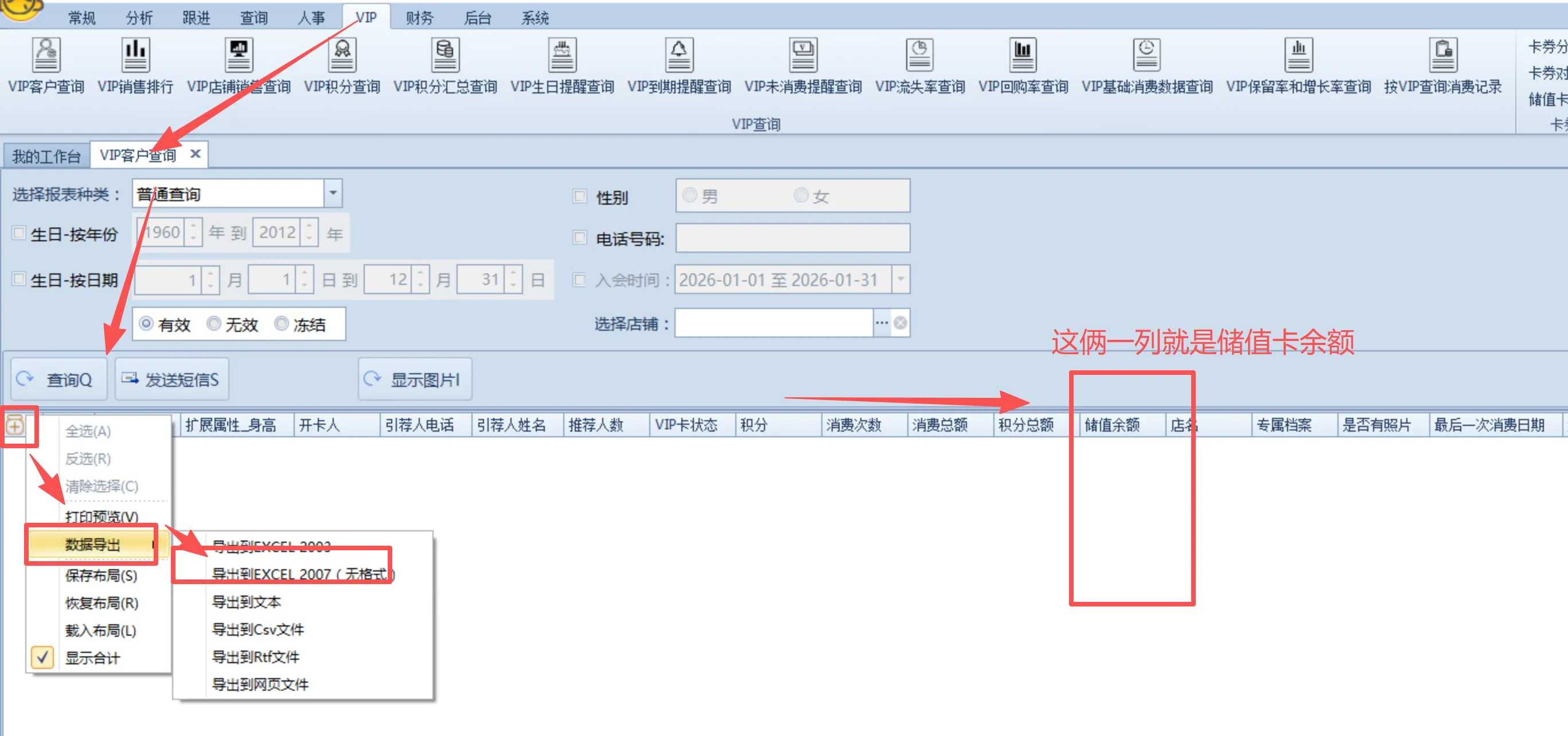1568x736 pixels.
Task: Click the 电话号码 input field
Action: point(792,238)
